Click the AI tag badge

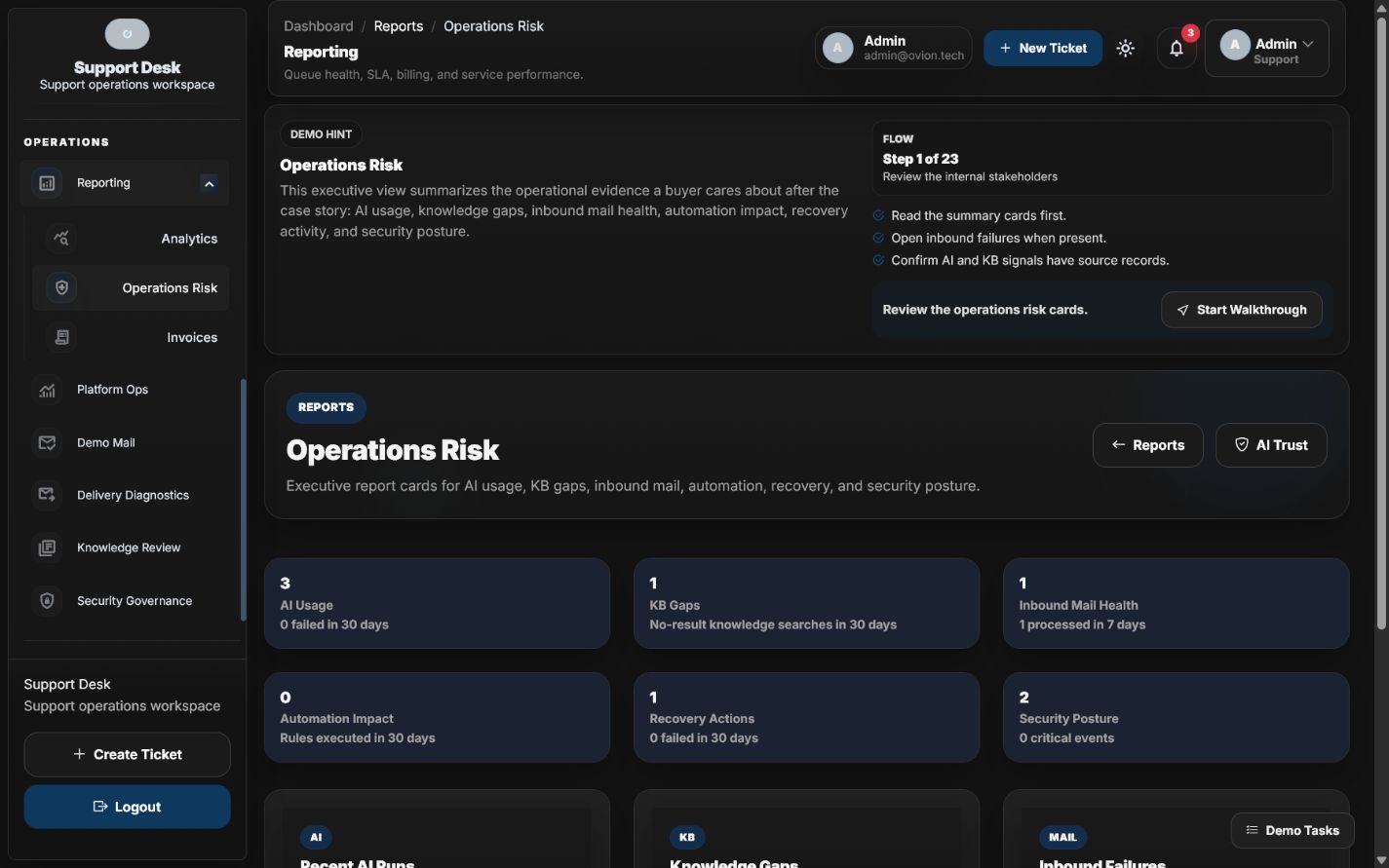click(x=316, y=837)
